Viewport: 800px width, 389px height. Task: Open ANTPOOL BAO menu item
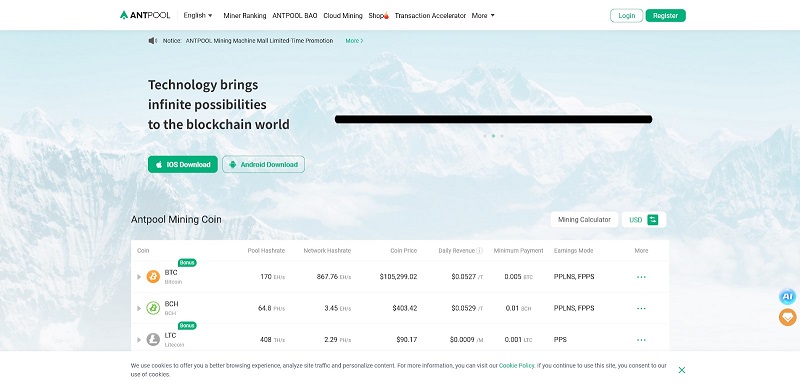[x=295, y=16]
